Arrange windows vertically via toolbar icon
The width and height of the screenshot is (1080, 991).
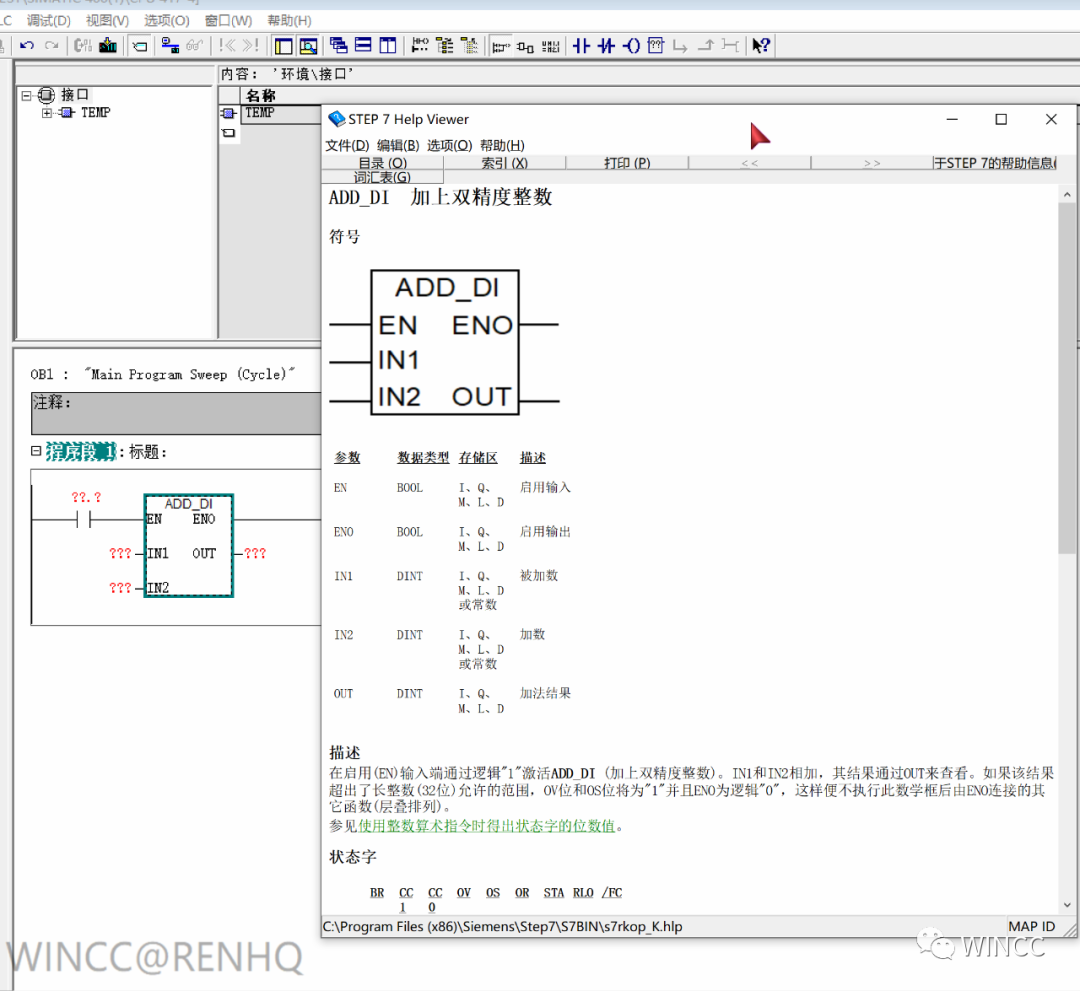pos(388,45)
